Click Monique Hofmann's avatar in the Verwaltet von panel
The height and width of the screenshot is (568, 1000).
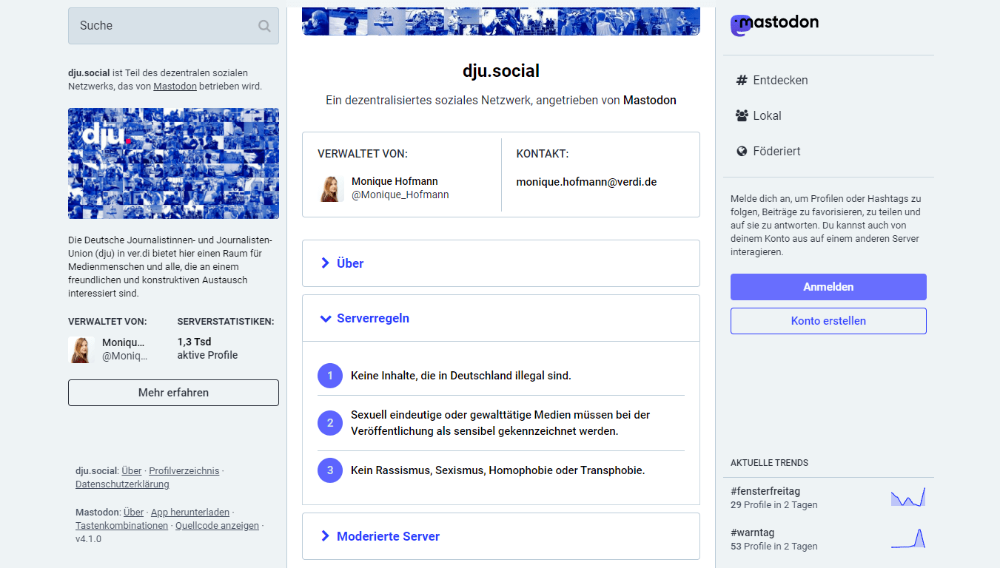tap(330, 189)
